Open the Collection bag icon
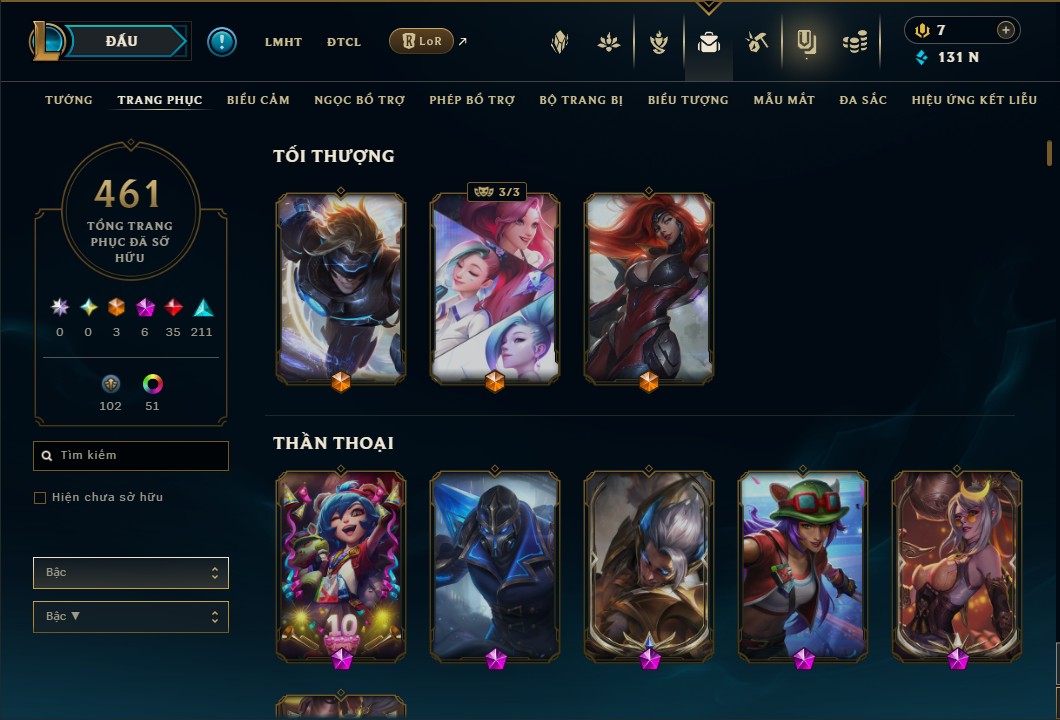Viewport: 1060px width, 720px height. [x=708, y=43]
